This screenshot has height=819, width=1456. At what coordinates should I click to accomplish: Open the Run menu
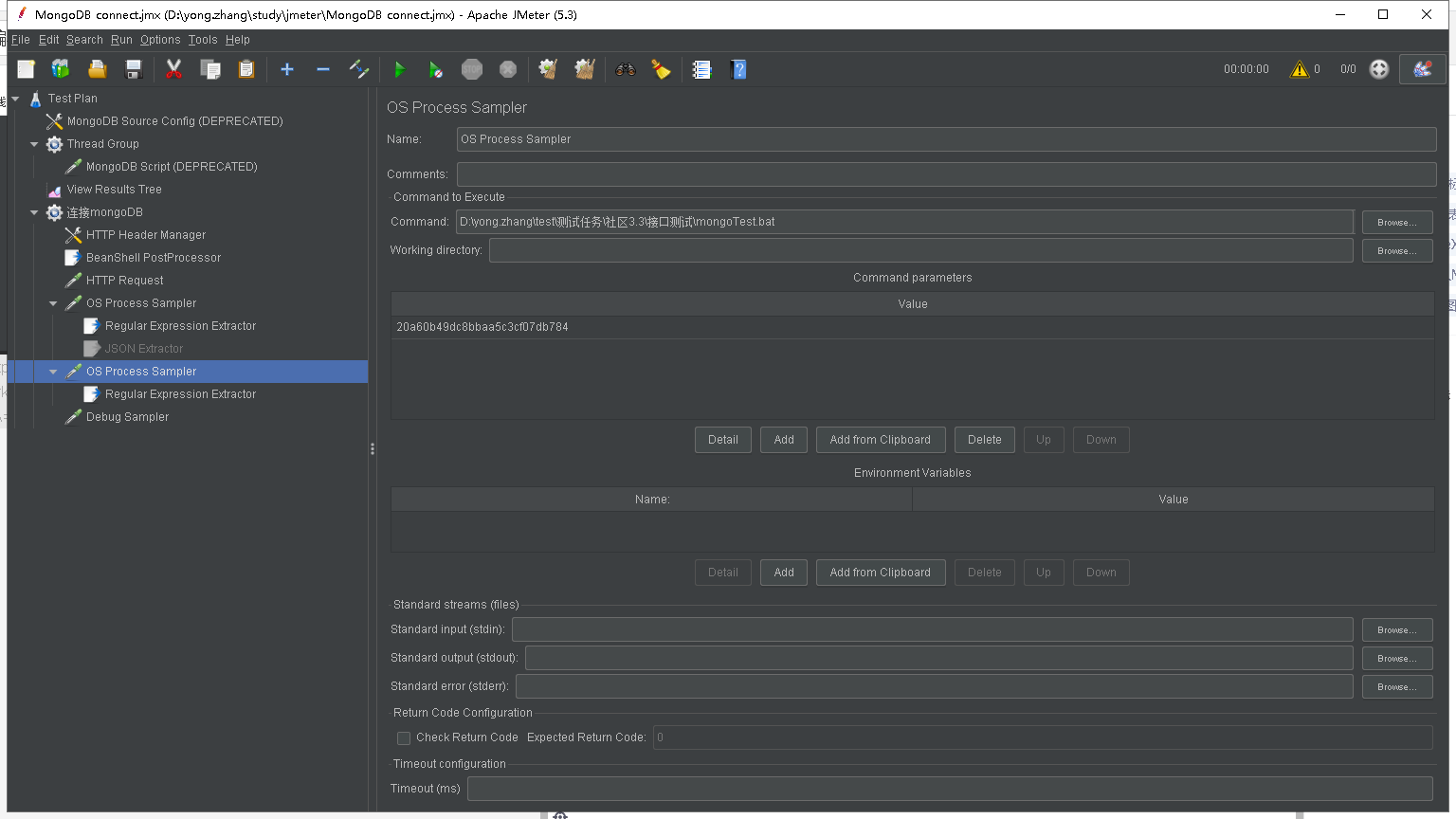click(x=121, y=40)
